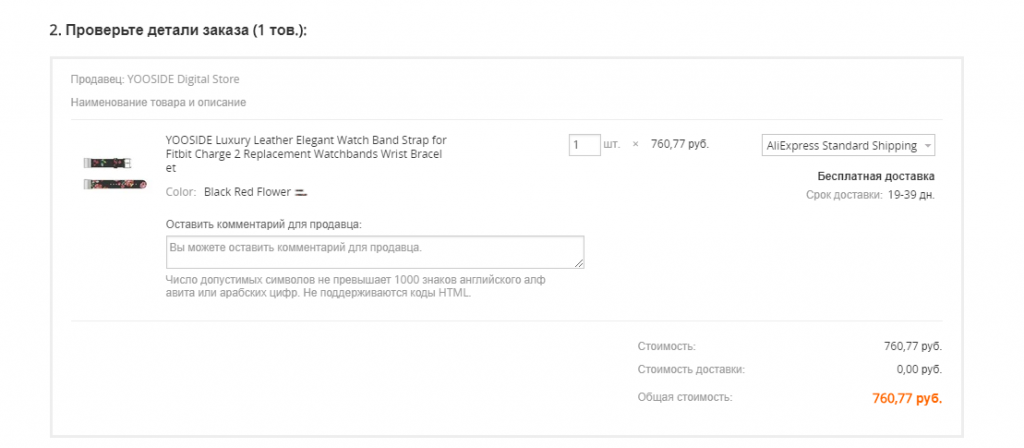The image size is (1024, 448).
Task: Click the Black Red Flower color swatch icon
Action: pos(301,192)
